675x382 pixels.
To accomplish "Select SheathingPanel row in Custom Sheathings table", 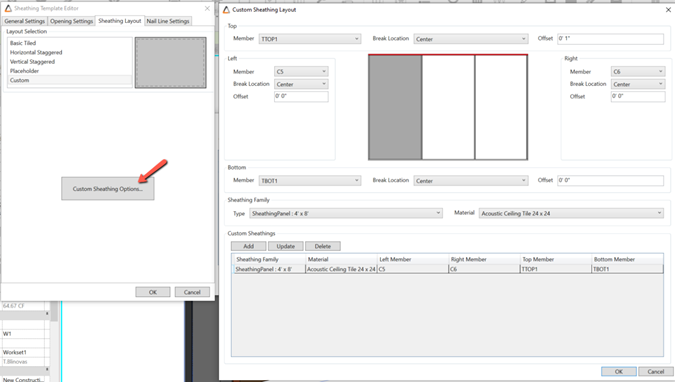I will (x=448, y=269).
